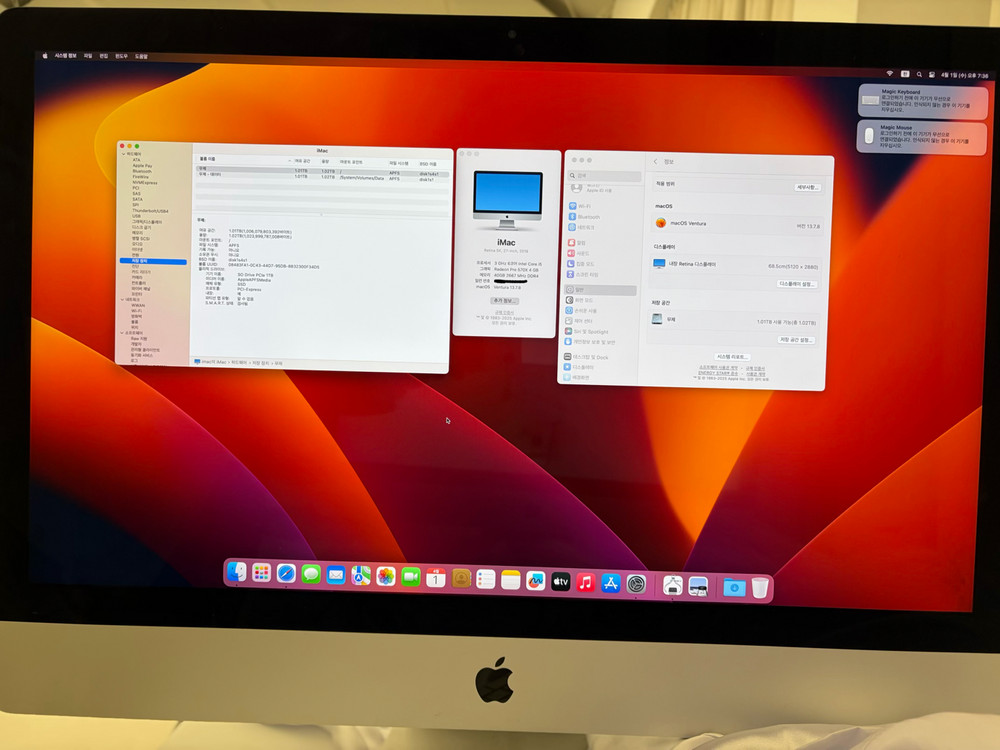Open the 파일 menu in menu bar
Image resolution: width=1000 pixels, height=750 pixels.
[x=88, y=56]
